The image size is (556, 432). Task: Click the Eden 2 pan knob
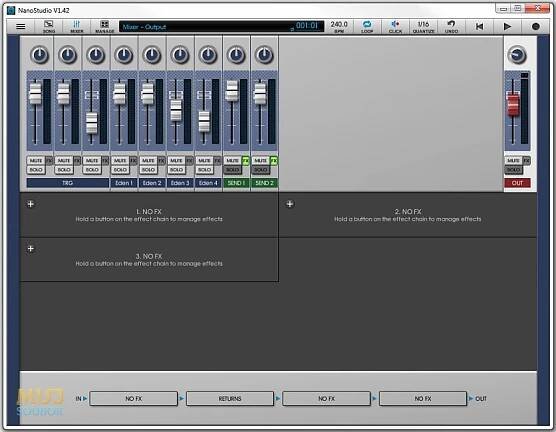[x=151, y=55]
